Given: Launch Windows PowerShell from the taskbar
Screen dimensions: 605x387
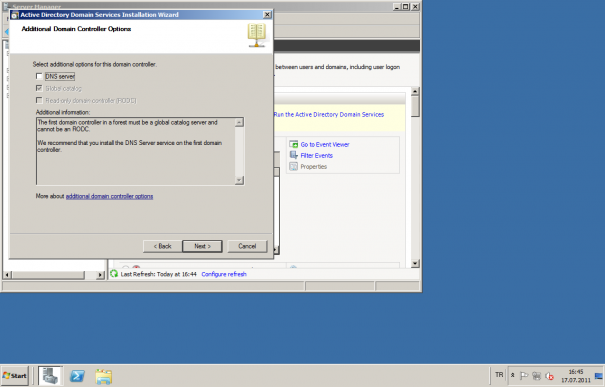Looking at the screenshot, I should [x=77, y=376].
